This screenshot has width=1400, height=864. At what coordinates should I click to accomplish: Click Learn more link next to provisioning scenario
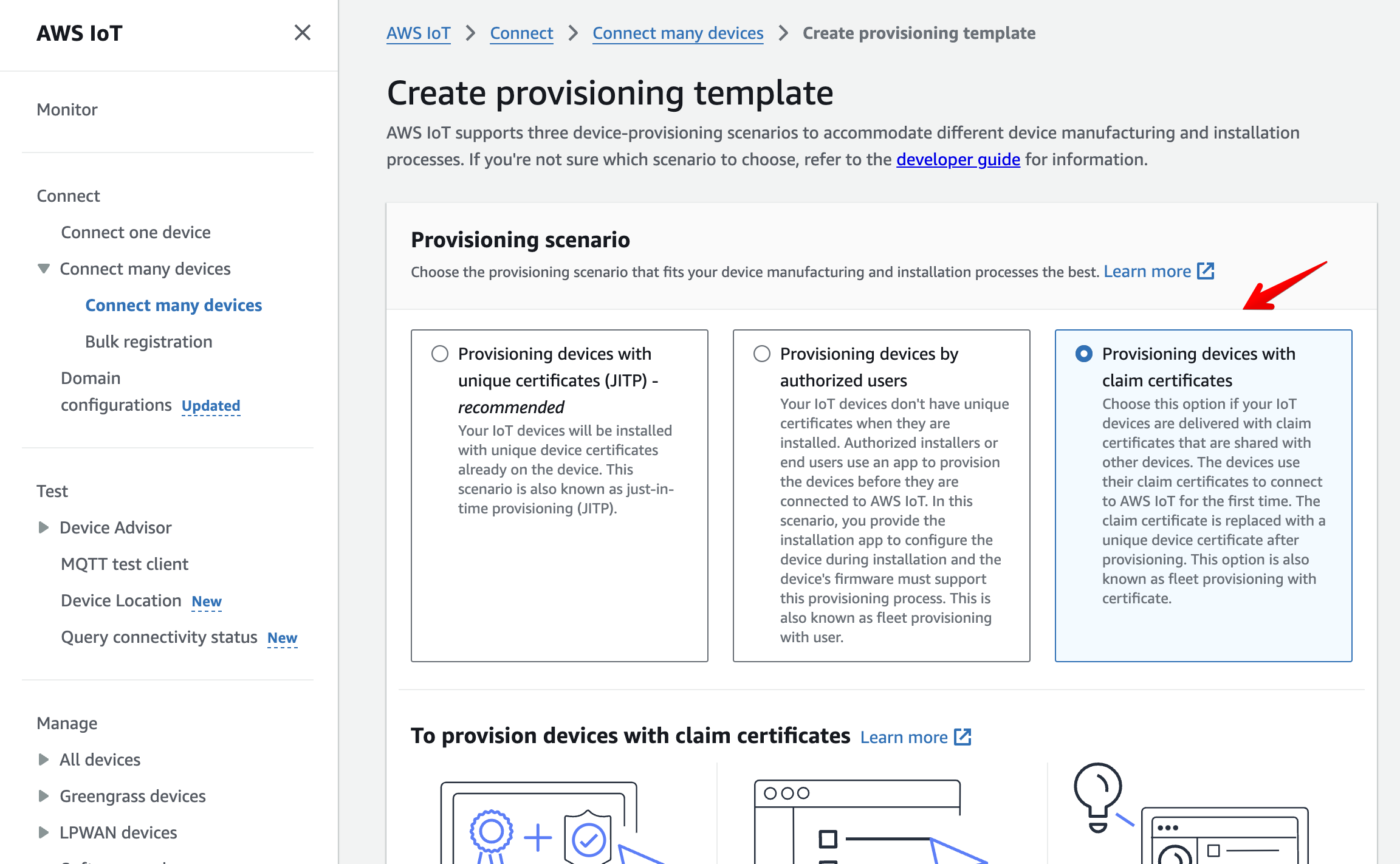[x=1147, y=271]
